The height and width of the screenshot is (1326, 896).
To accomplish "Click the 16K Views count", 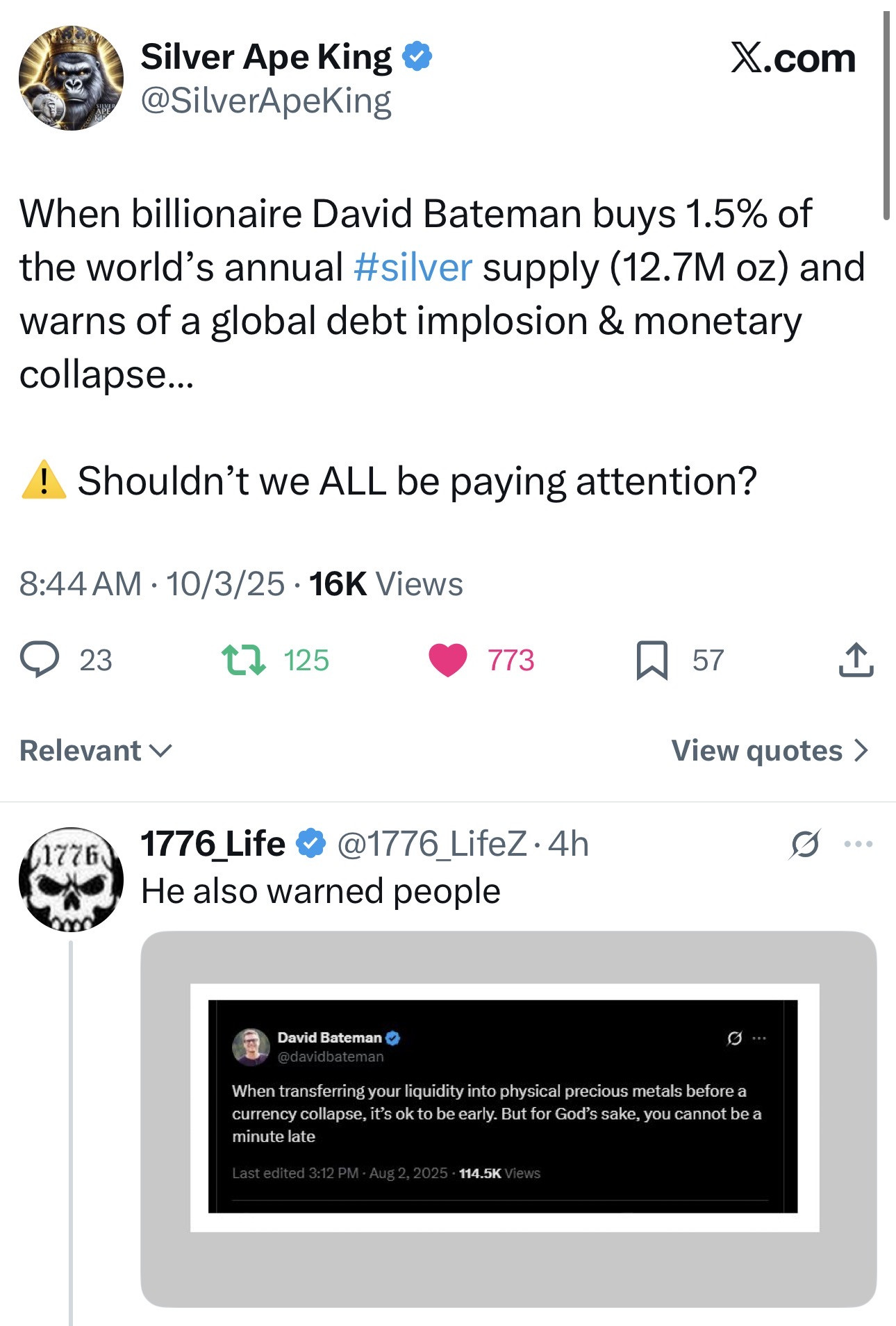I will pyautogui.click(x=385, y=583).
